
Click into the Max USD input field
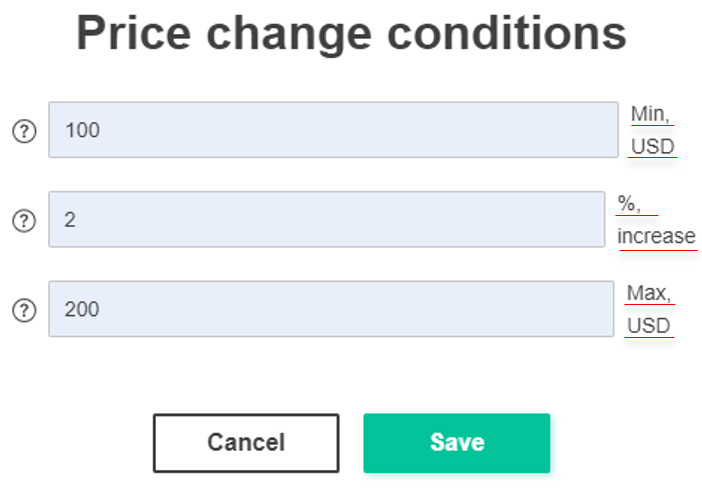331,309
